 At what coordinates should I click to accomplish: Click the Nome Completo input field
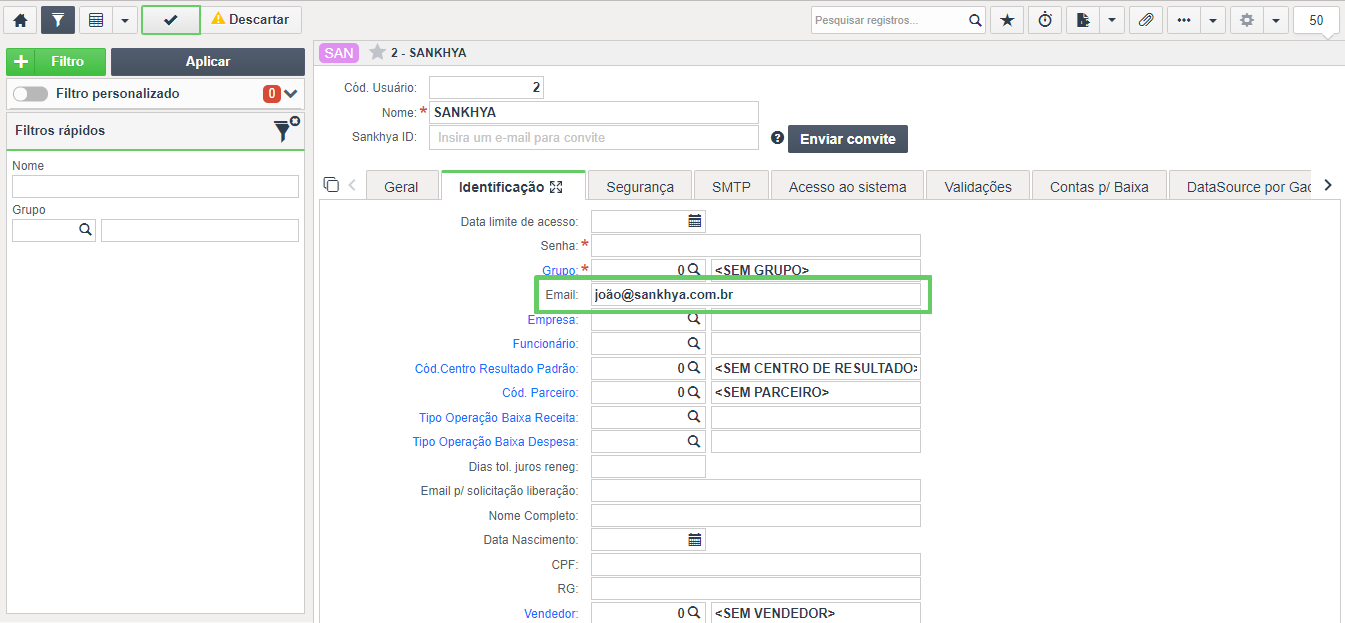point(756,515)
